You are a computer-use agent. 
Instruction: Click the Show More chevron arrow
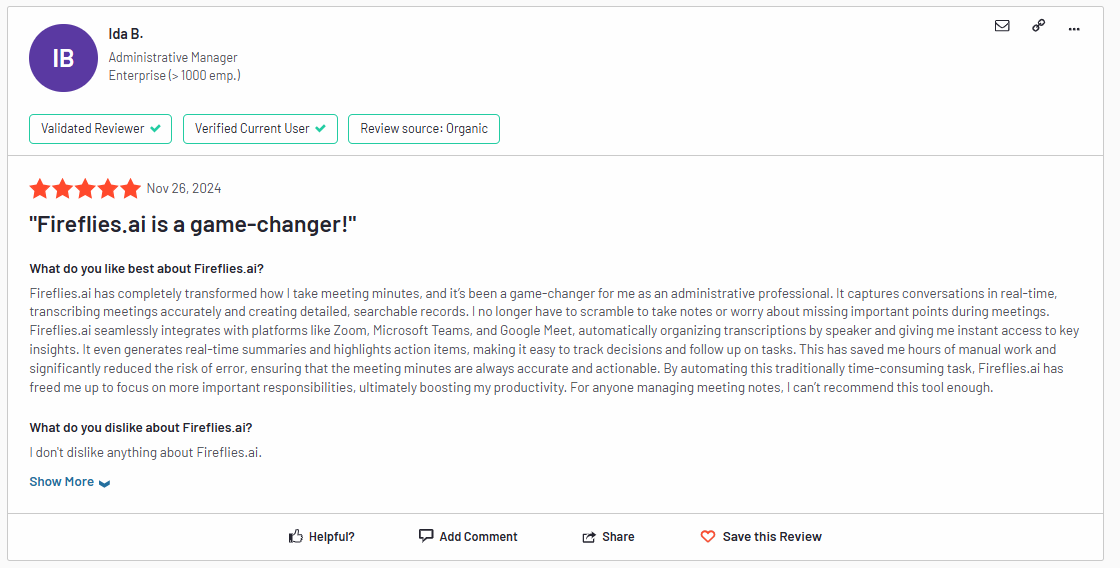point(104,484)
